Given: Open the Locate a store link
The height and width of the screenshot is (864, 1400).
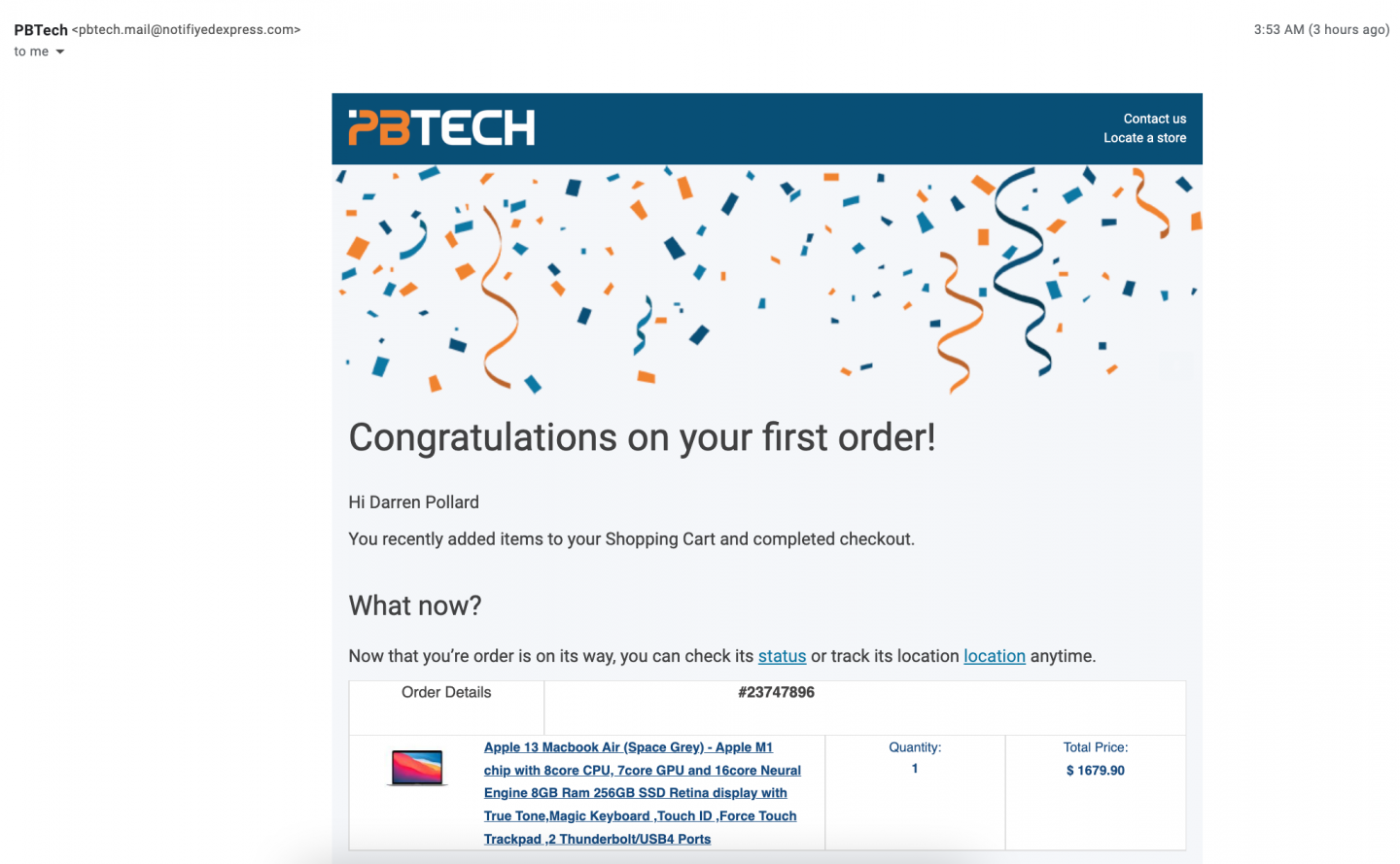Looking at the screenshot, I should pos(1144,138).
